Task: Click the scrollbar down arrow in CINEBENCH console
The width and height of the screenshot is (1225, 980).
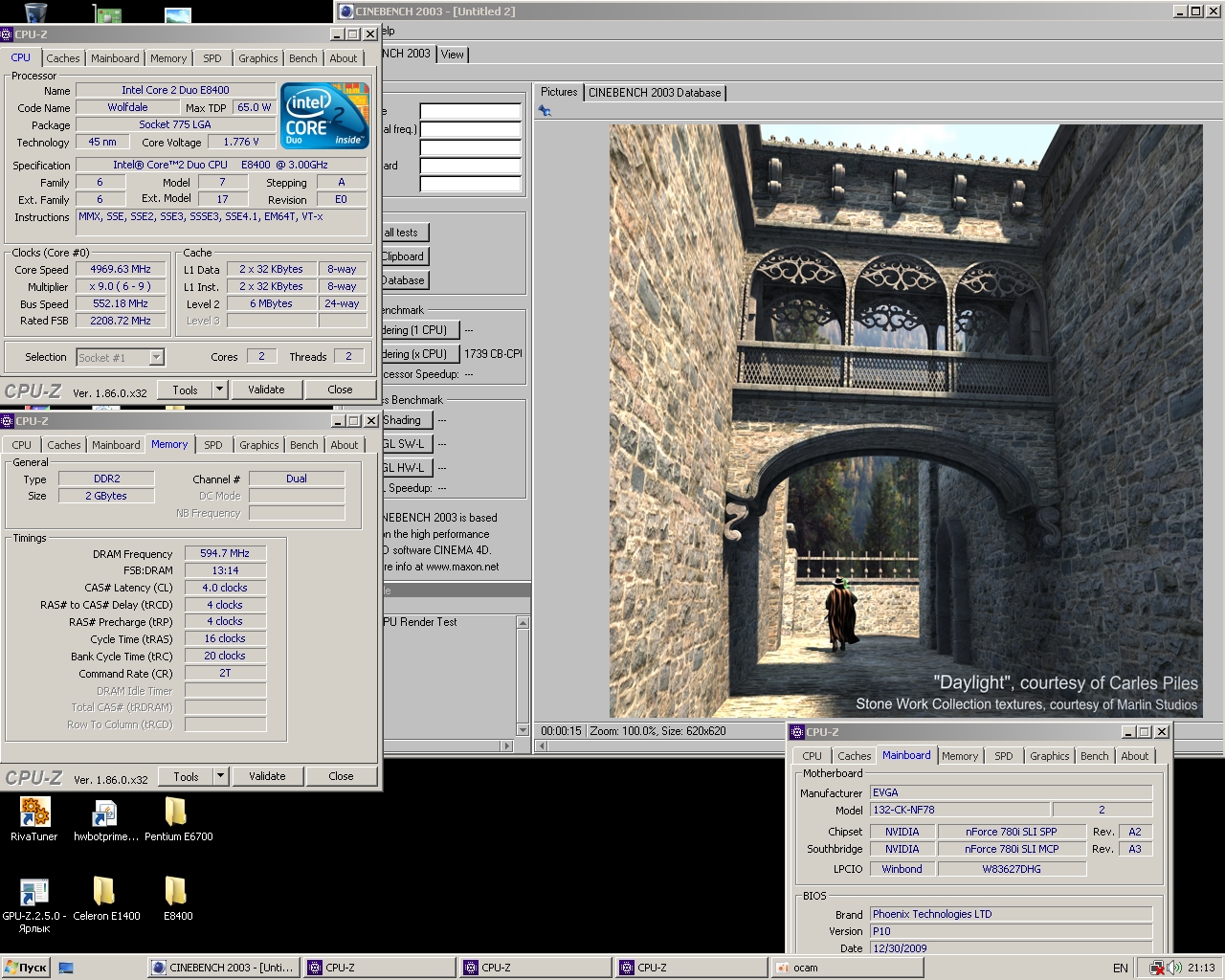Action: point(523,729)
